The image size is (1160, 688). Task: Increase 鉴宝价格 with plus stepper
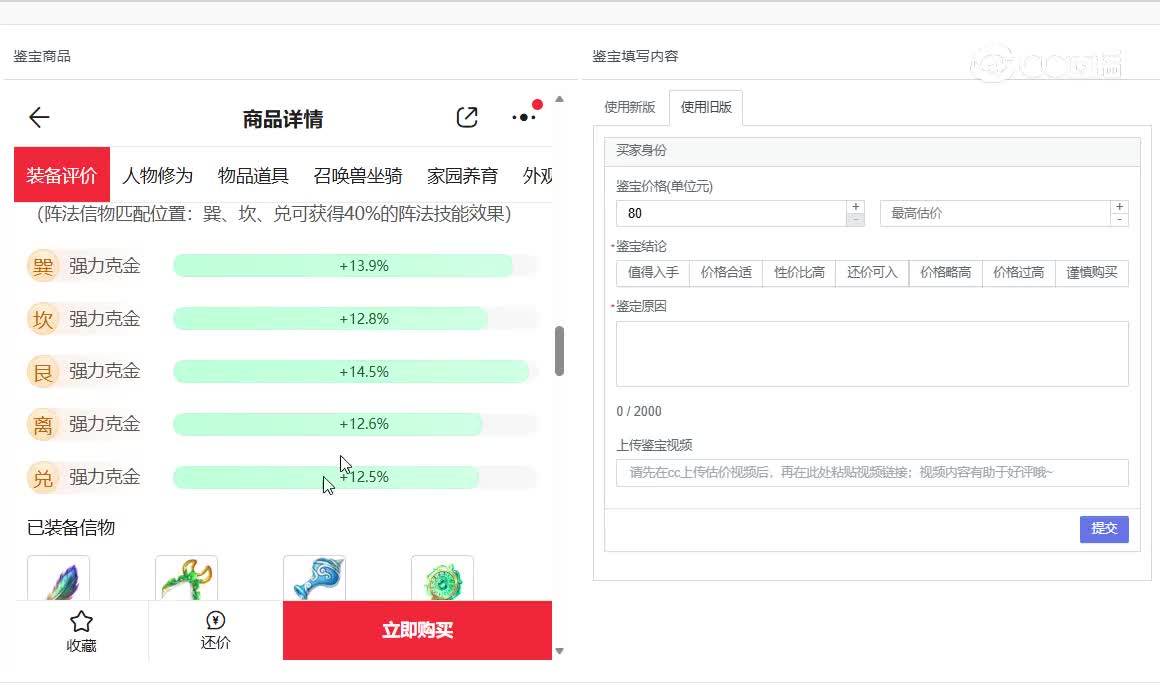click(x=856, y=207)
